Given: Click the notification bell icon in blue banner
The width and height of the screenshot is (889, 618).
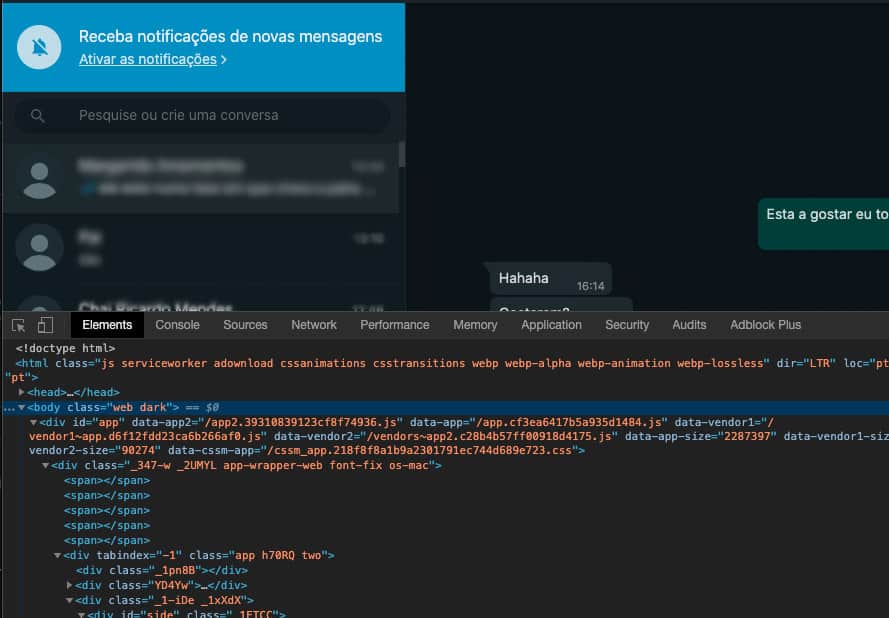Looking at the screenshot, I should [39, 46].
